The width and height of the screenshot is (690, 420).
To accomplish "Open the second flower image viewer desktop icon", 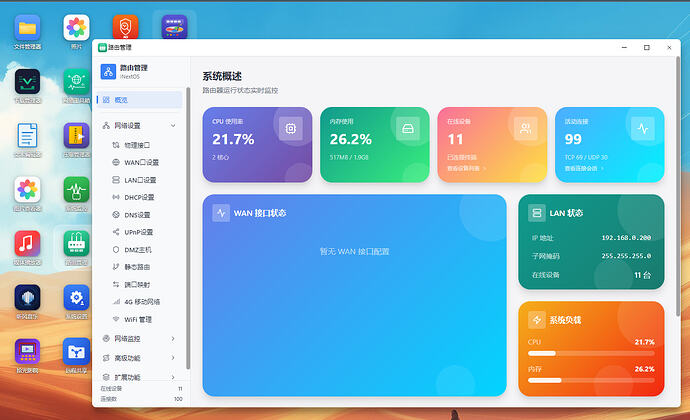I will click(27, 190).
